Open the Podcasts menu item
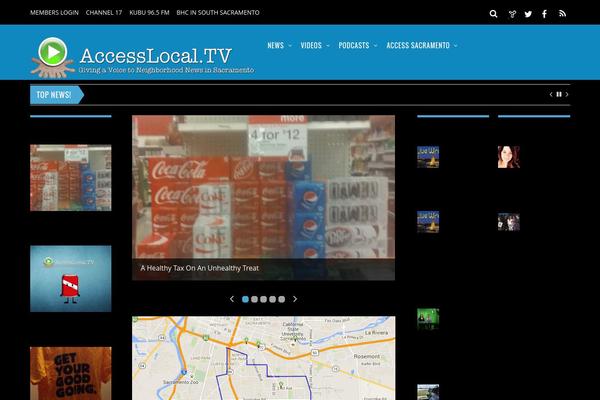 [354, 45]
